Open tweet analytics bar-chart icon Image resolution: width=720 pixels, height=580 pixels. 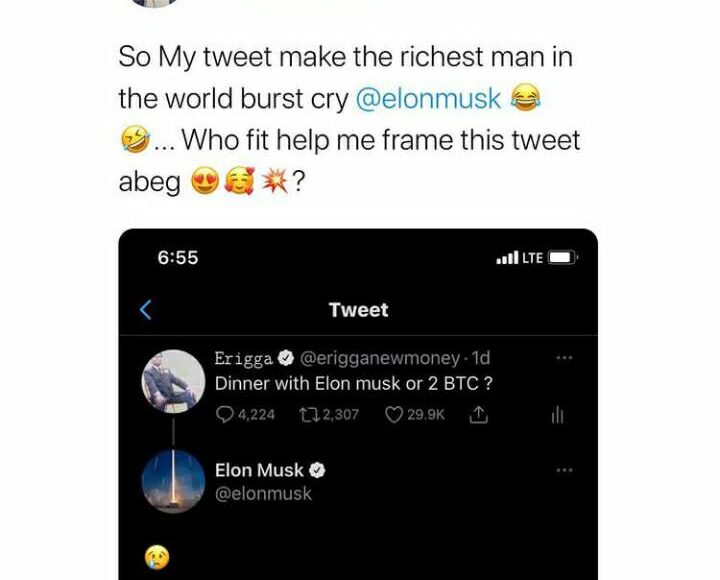[558, 415]
